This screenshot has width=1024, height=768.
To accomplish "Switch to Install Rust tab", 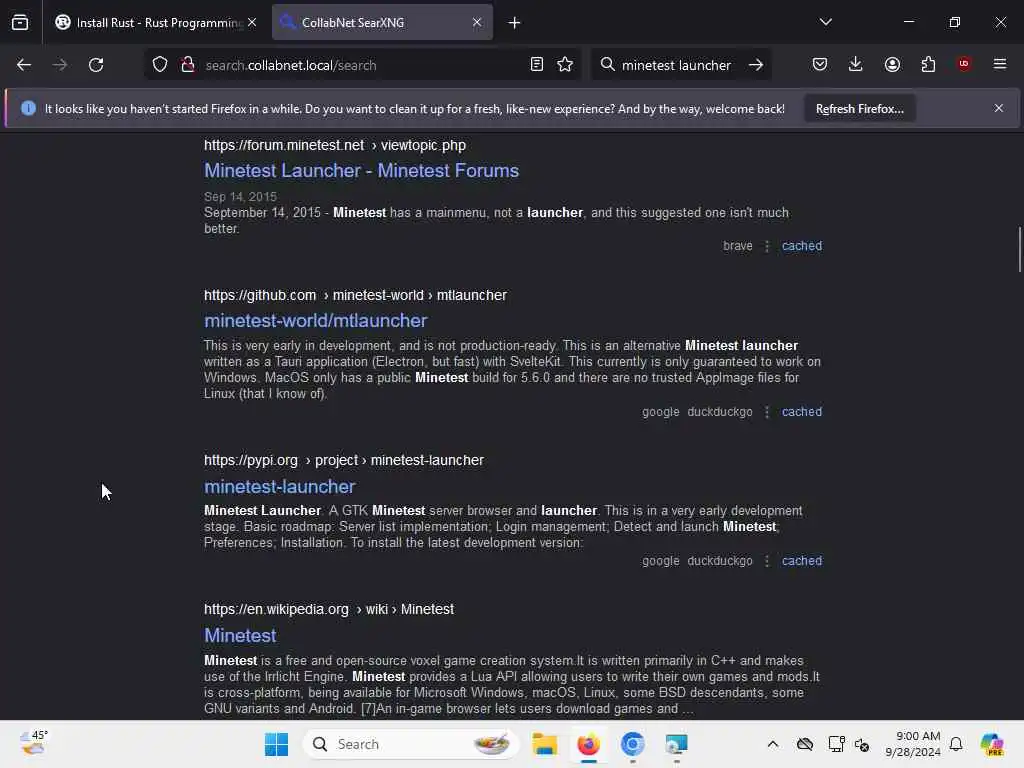I will pos(155,23).
